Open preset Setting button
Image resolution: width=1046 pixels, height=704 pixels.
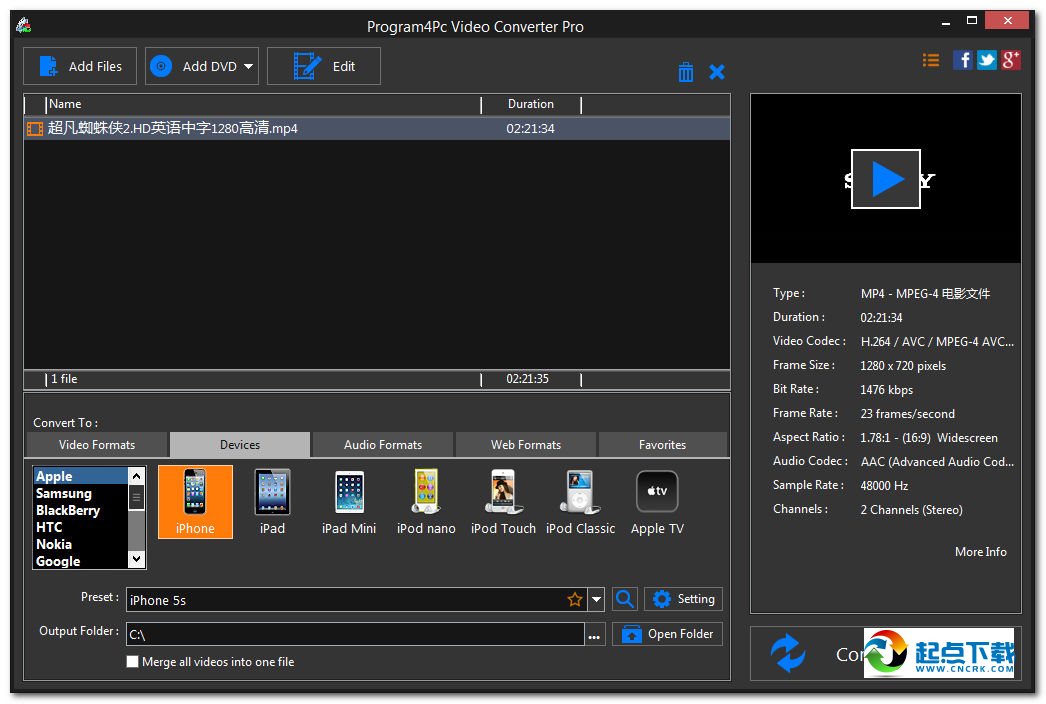coord(683,599)
